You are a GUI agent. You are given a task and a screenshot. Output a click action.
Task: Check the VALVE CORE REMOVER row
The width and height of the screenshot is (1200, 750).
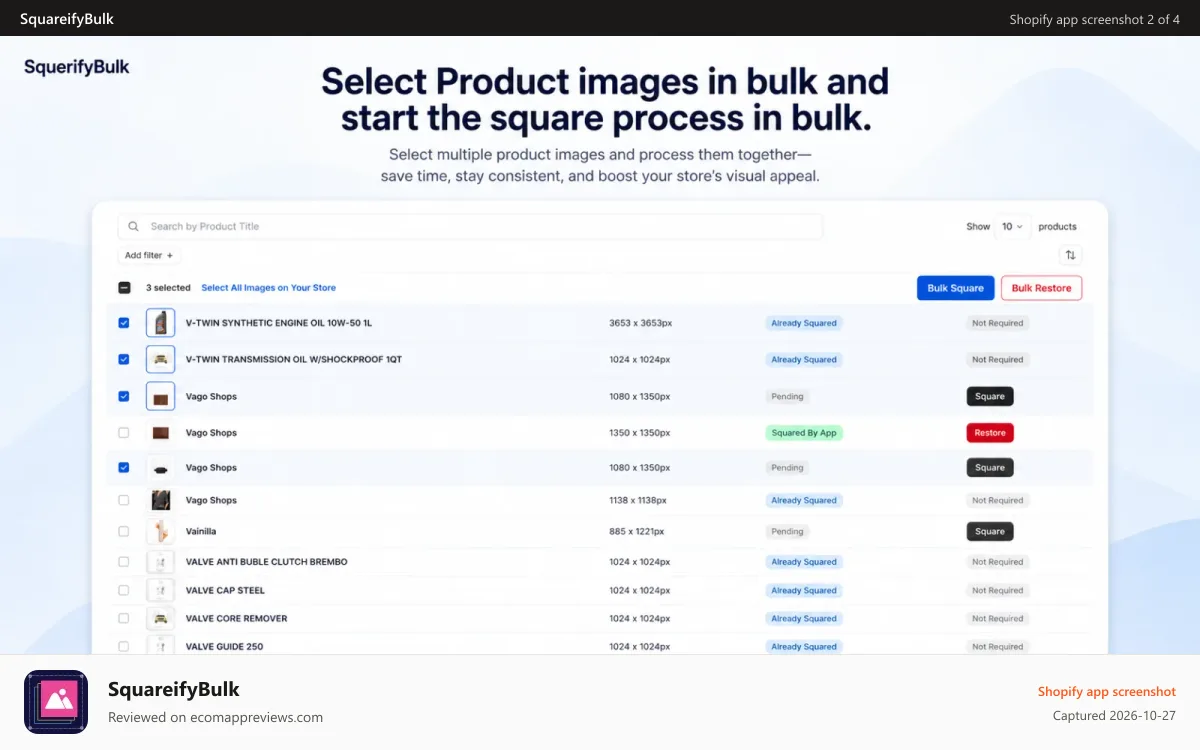(x=124, y=618)
